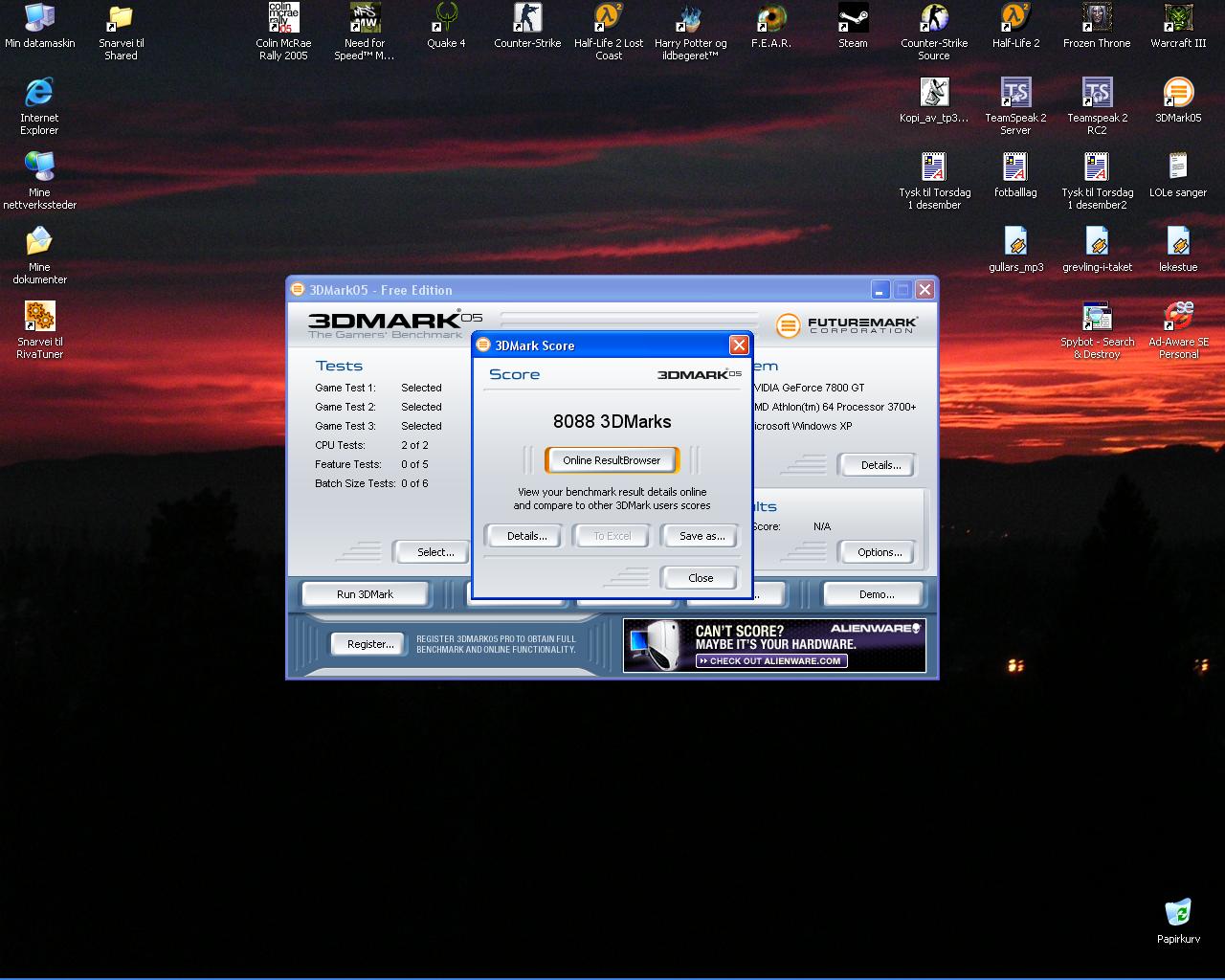This screenshot has width=1225, height=980.
Task: Click the Feature Tests label
Action: (x=348, y=464)
